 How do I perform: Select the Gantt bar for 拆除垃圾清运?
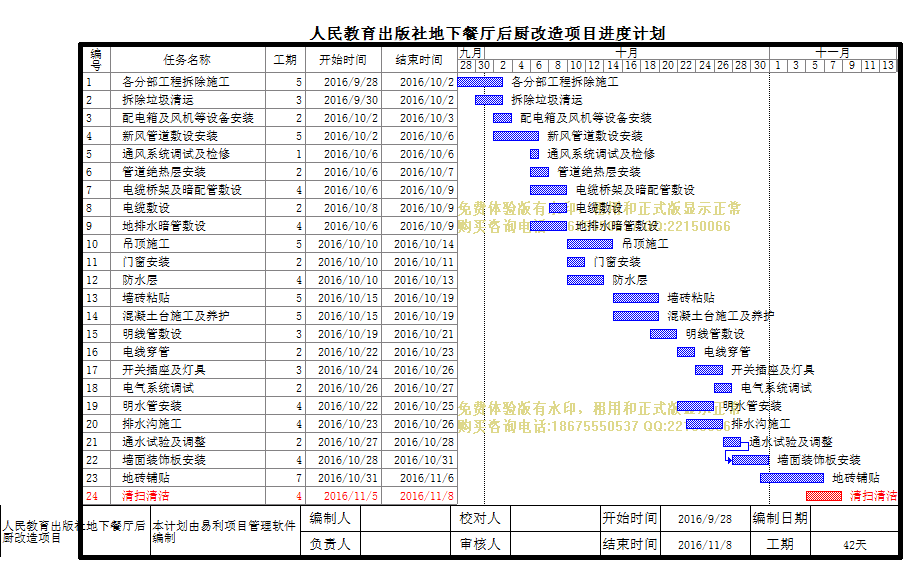(x=489, y=100)
